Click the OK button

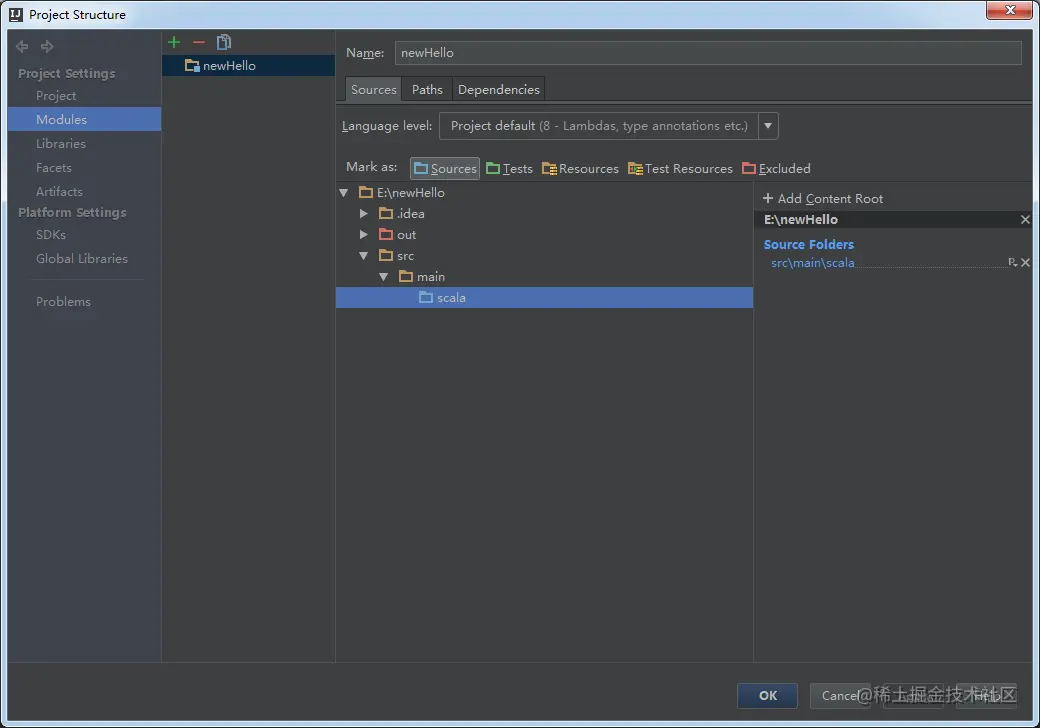click(x=767, y=696)
